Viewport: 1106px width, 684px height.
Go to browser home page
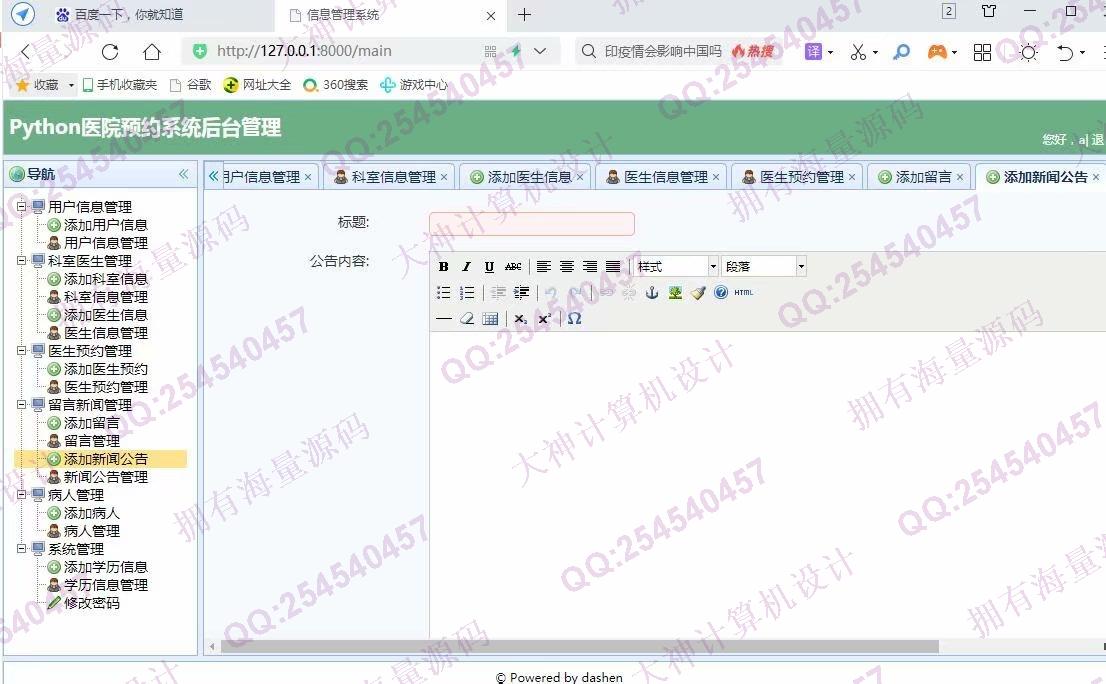click(x=152, y=51)
